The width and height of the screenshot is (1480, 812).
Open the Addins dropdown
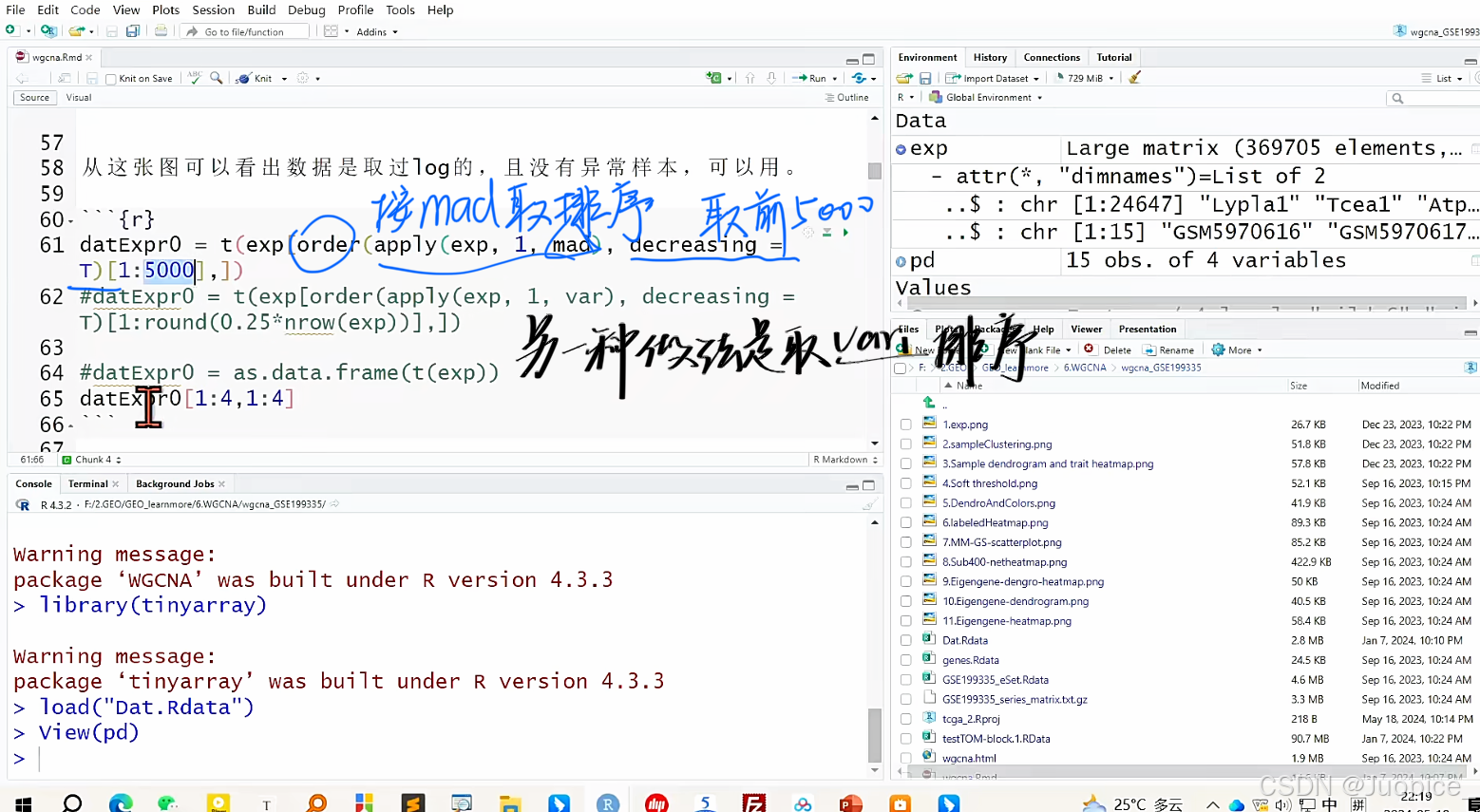tap(377, 31)
